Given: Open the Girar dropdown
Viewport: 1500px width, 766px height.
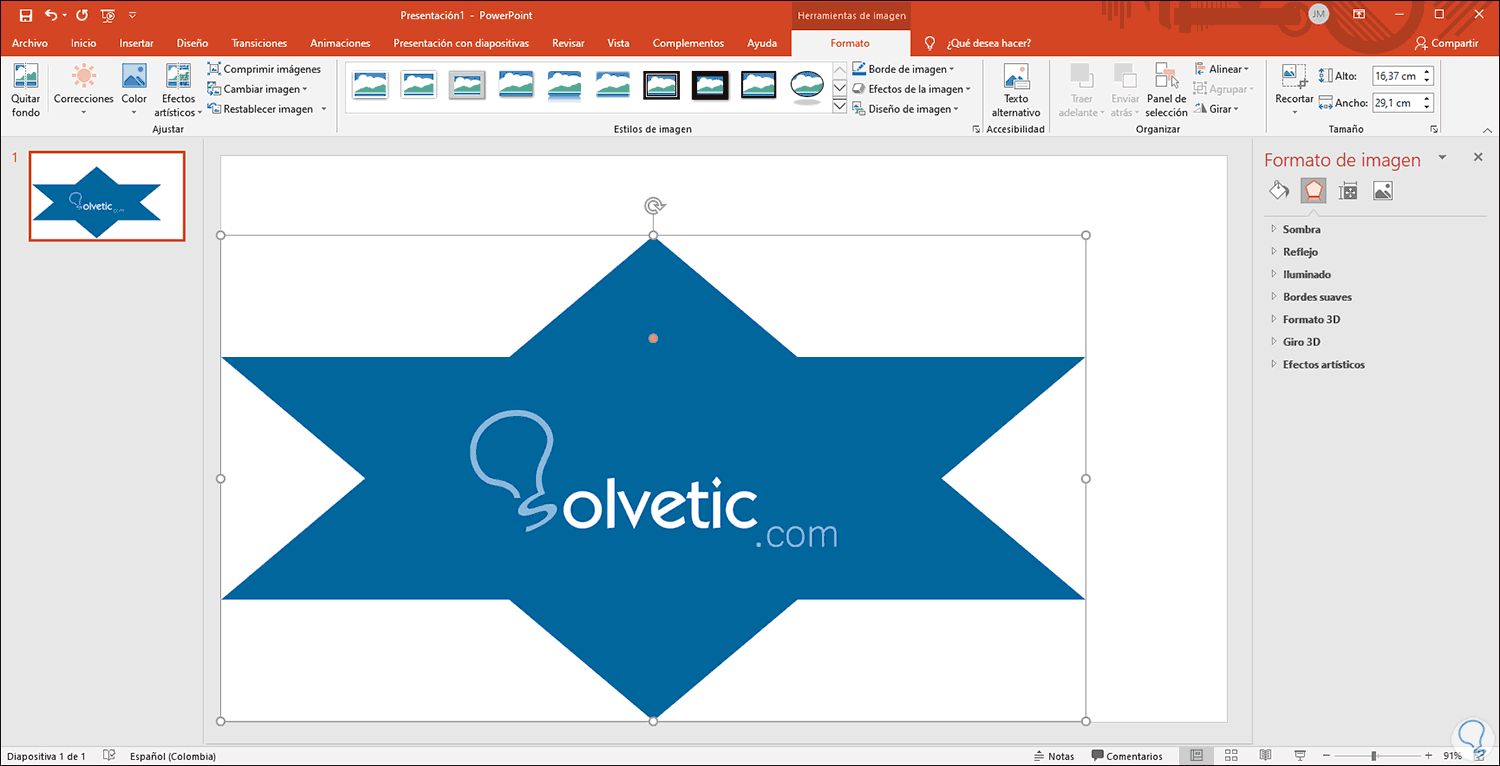Looking at the screenshot, I should (1217, 109).
